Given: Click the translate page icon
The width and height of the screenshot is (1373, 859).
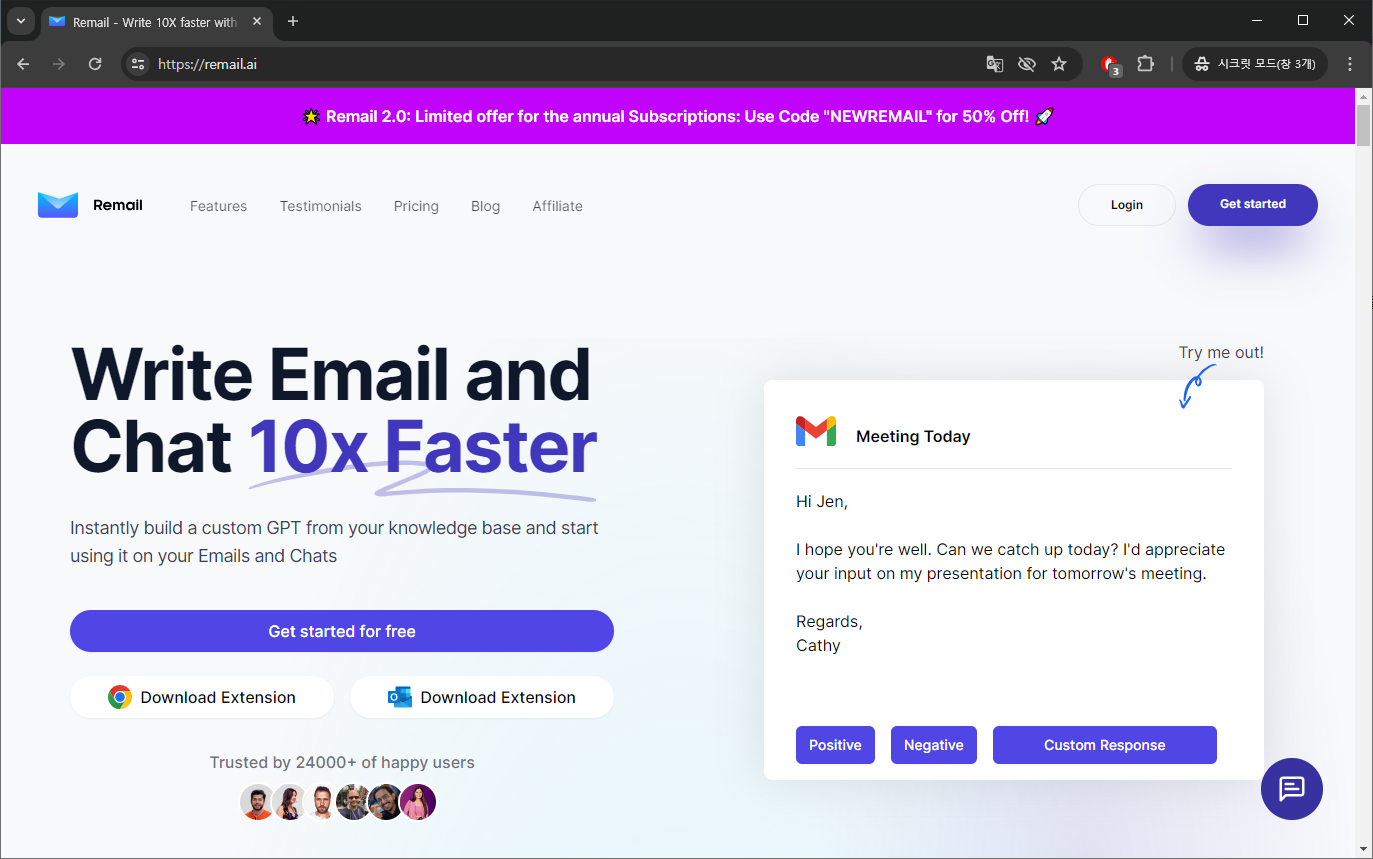Looking at the screenshot, I should pyautogui.click(x=994, y=64).
